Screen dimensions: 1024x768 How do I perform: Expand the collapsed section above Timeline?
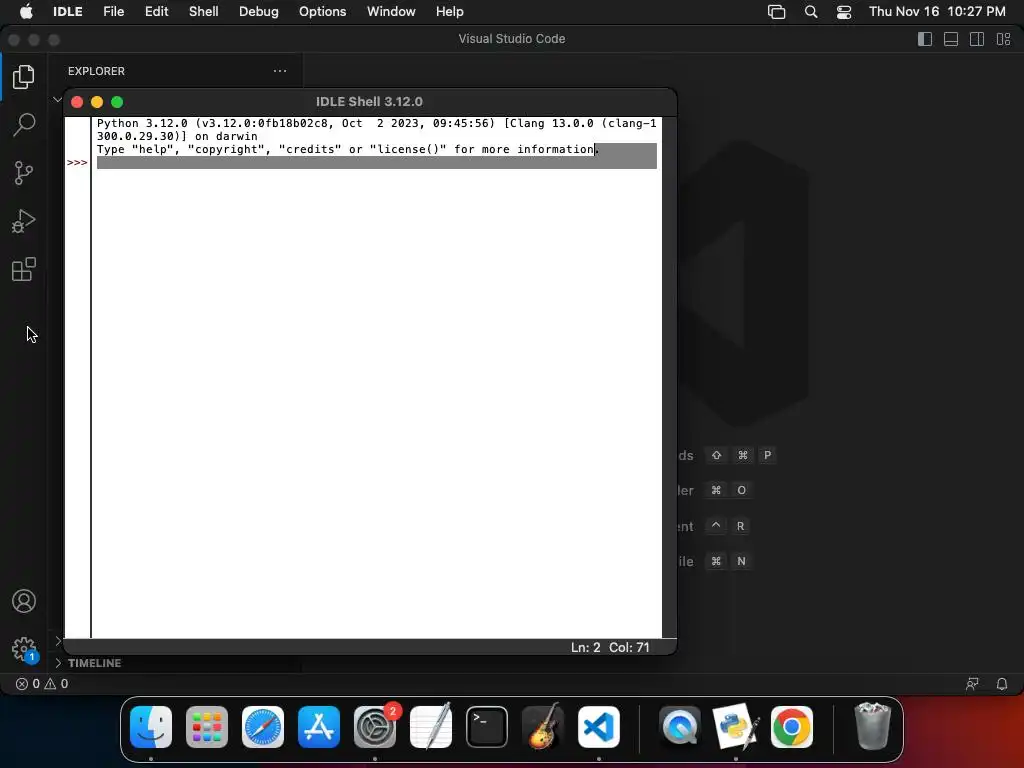(x=57, y=641)
